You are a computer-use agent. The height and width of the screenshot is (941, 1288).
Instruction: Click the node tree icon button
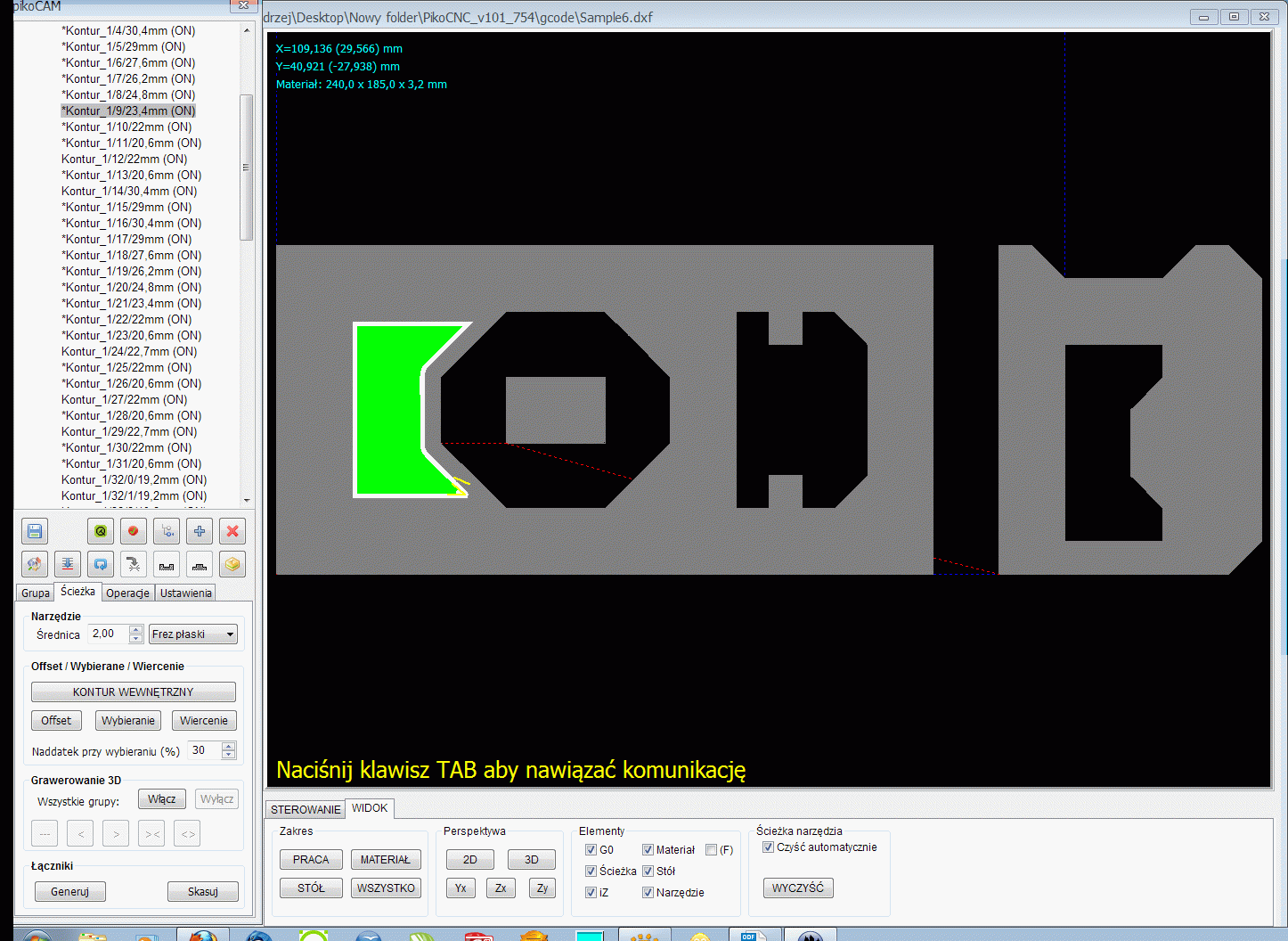tap(167, 531)
